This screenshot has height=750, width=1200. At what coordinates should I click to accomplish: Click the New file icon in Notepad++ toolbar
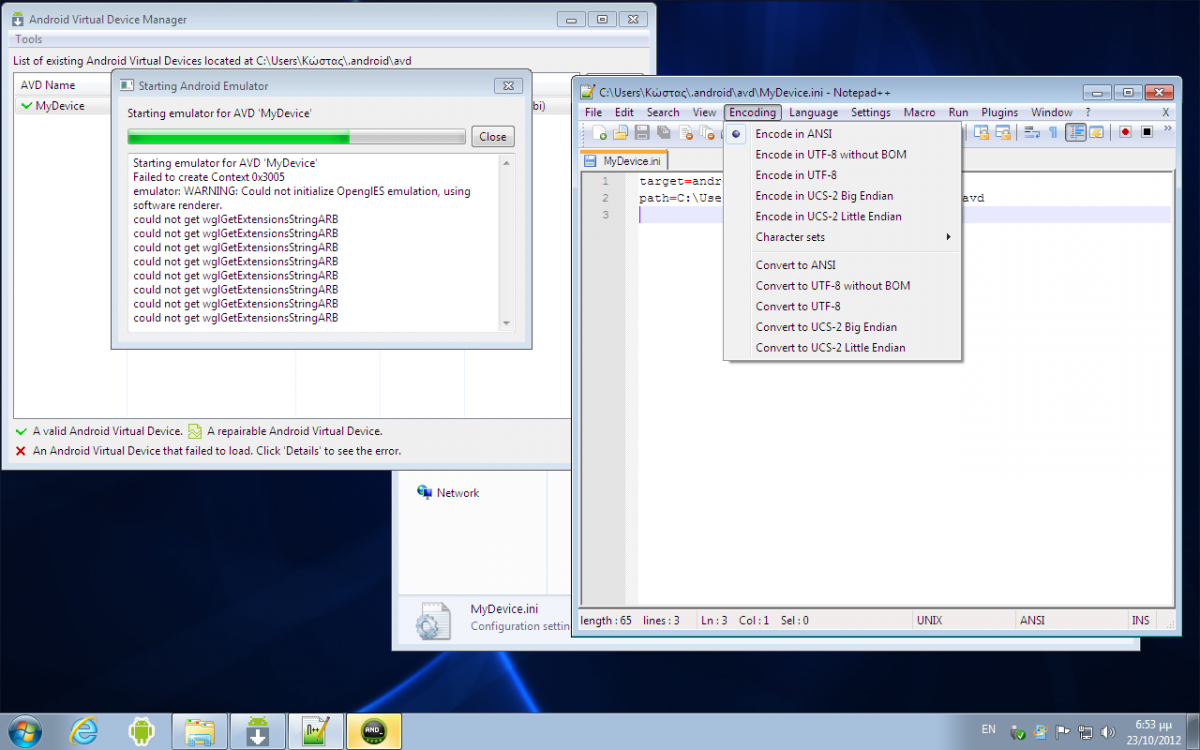(x=600, y=132)
